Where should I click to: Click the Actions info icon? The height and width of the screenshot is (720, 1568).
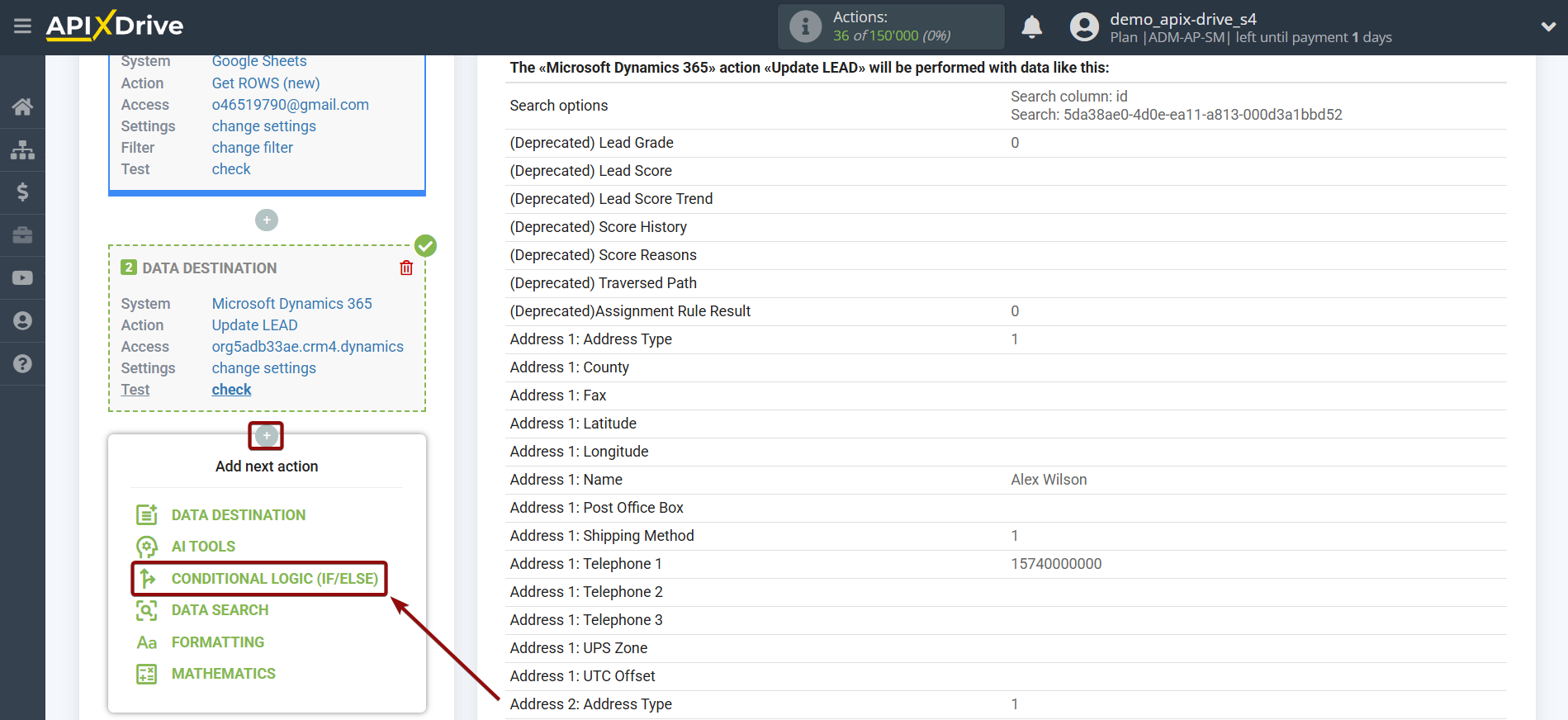pos(805,26)
